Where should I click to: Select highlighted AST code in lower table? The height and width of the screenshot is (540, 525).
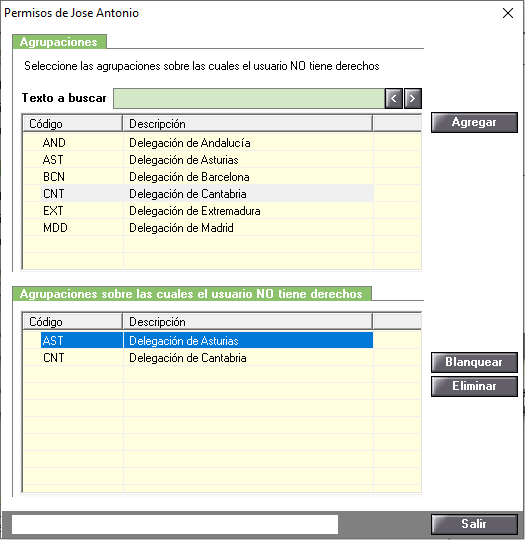(53, 341)
